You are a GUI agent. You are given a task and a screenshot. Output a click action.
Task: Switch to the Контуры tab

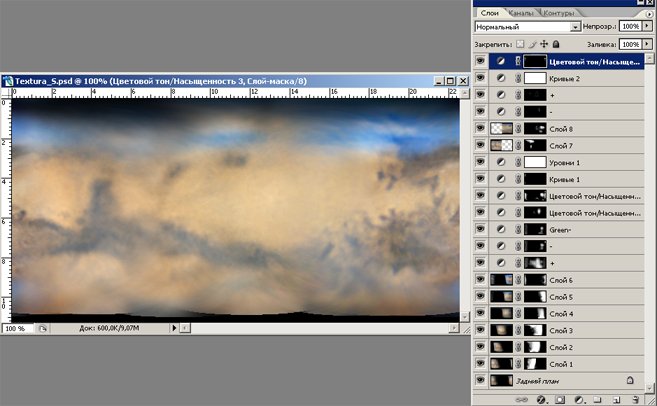click(557, 12)
